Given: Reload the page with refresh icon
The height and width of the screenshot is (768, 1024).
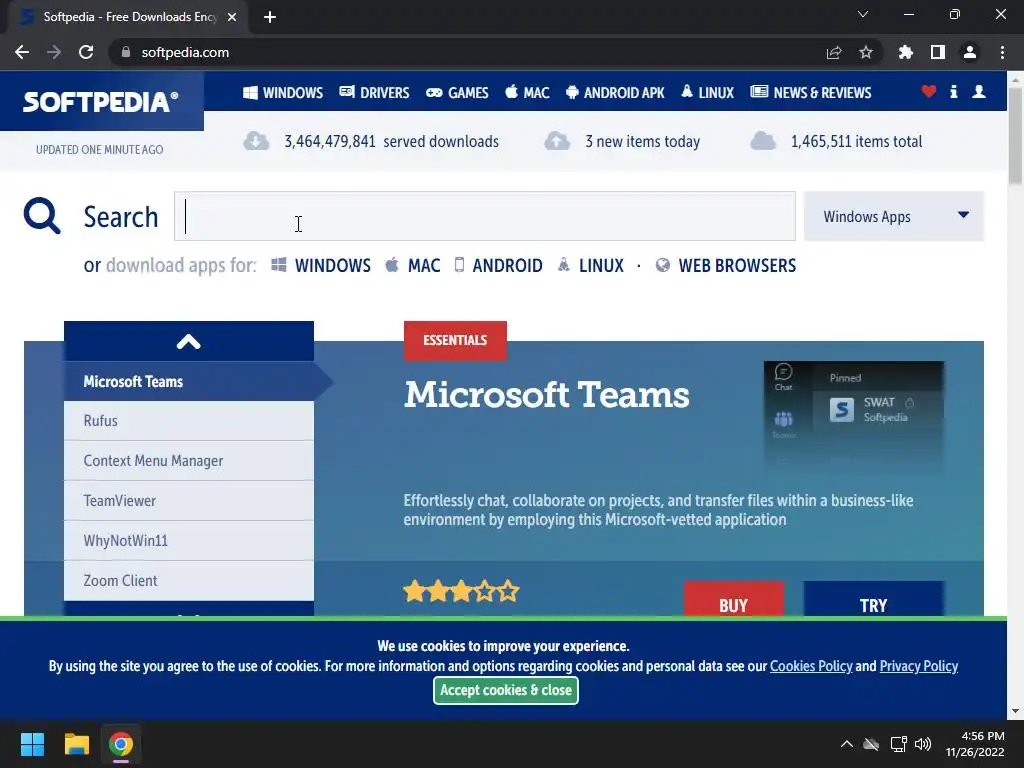Looking at the screenshot, I should pos(86,52).
